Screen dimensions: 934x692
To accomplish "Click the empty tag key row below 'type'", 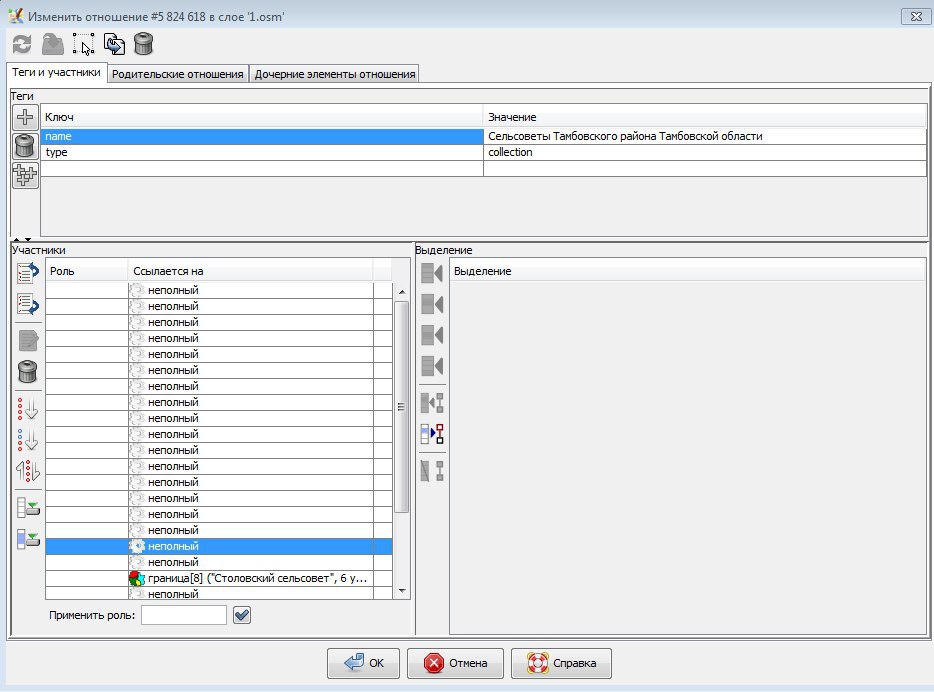I will pos(262,169).
